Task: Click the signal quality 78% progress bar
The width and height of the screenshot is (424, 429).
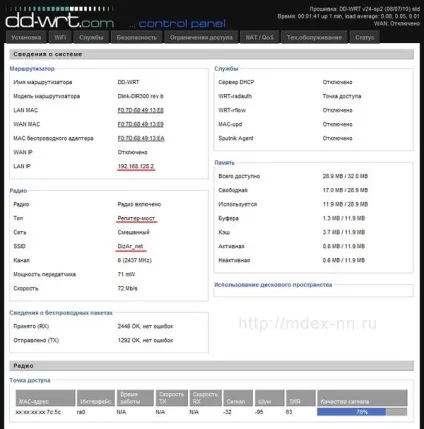Action: (362, 412)
